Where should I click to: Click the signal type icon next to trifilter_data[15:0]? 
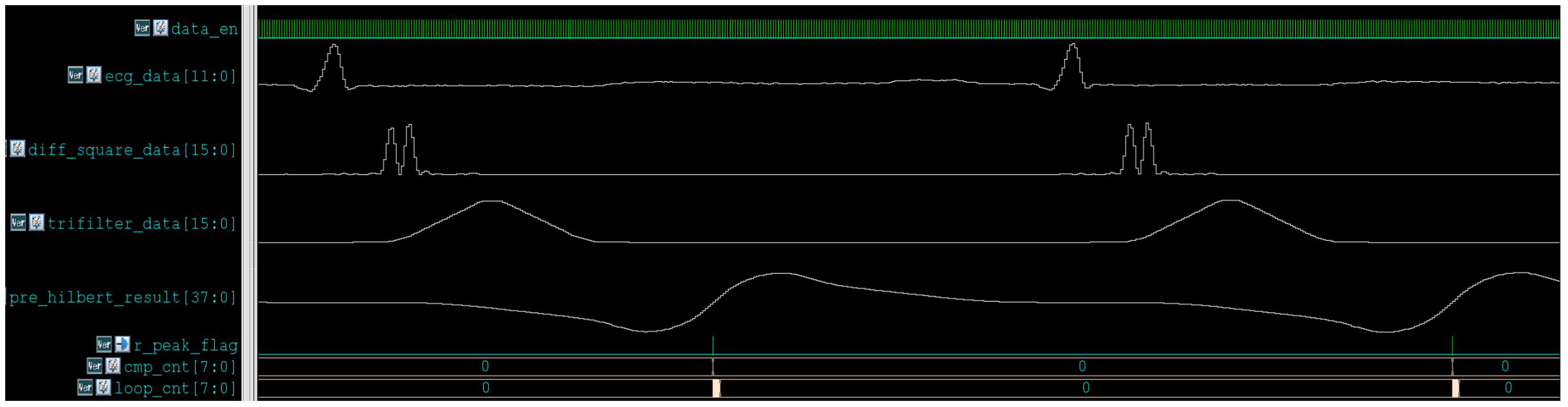[x=36, y=223]
